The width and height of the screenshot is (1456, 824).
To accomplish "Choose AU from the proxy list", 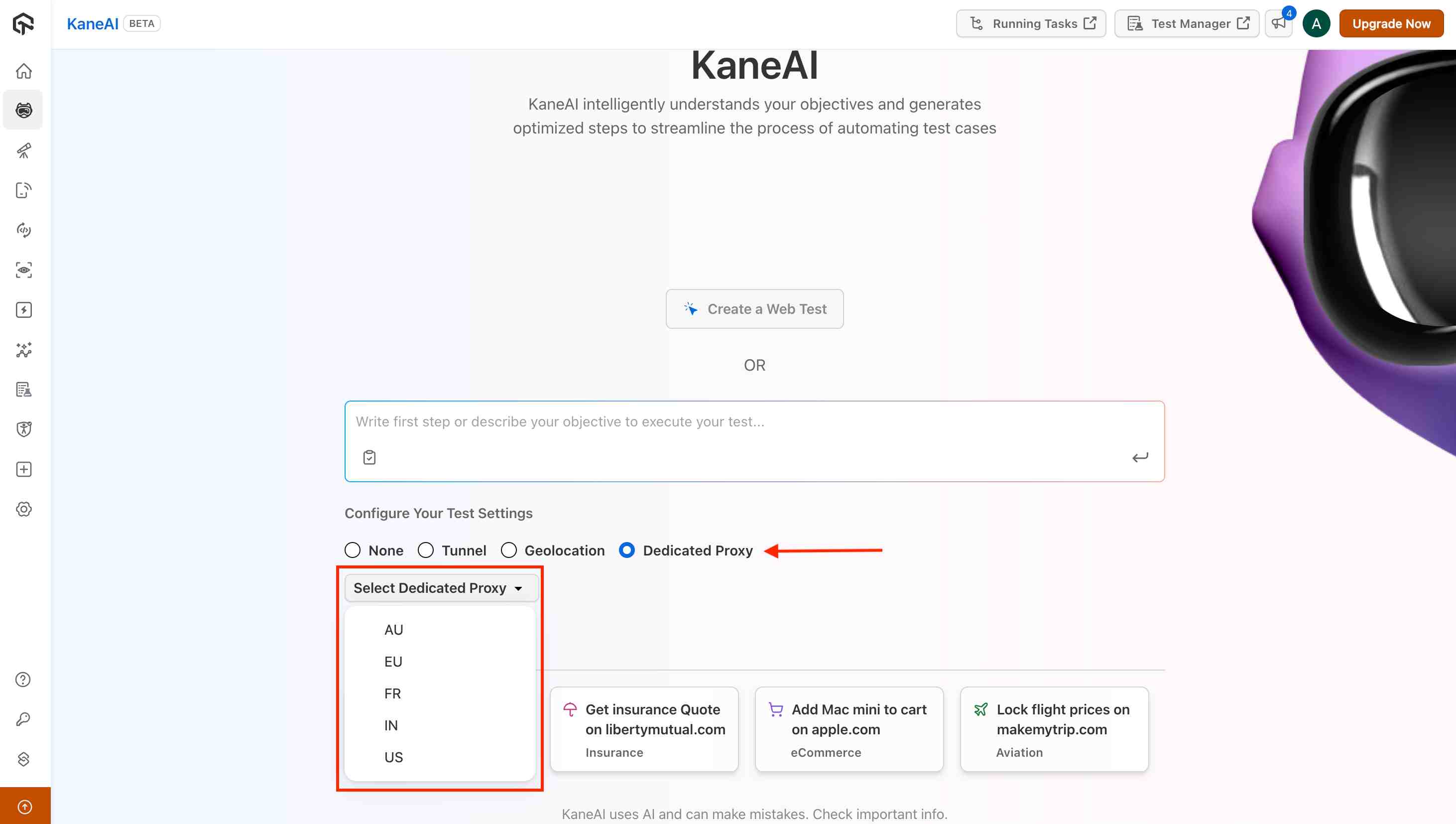I will (394, 630).
